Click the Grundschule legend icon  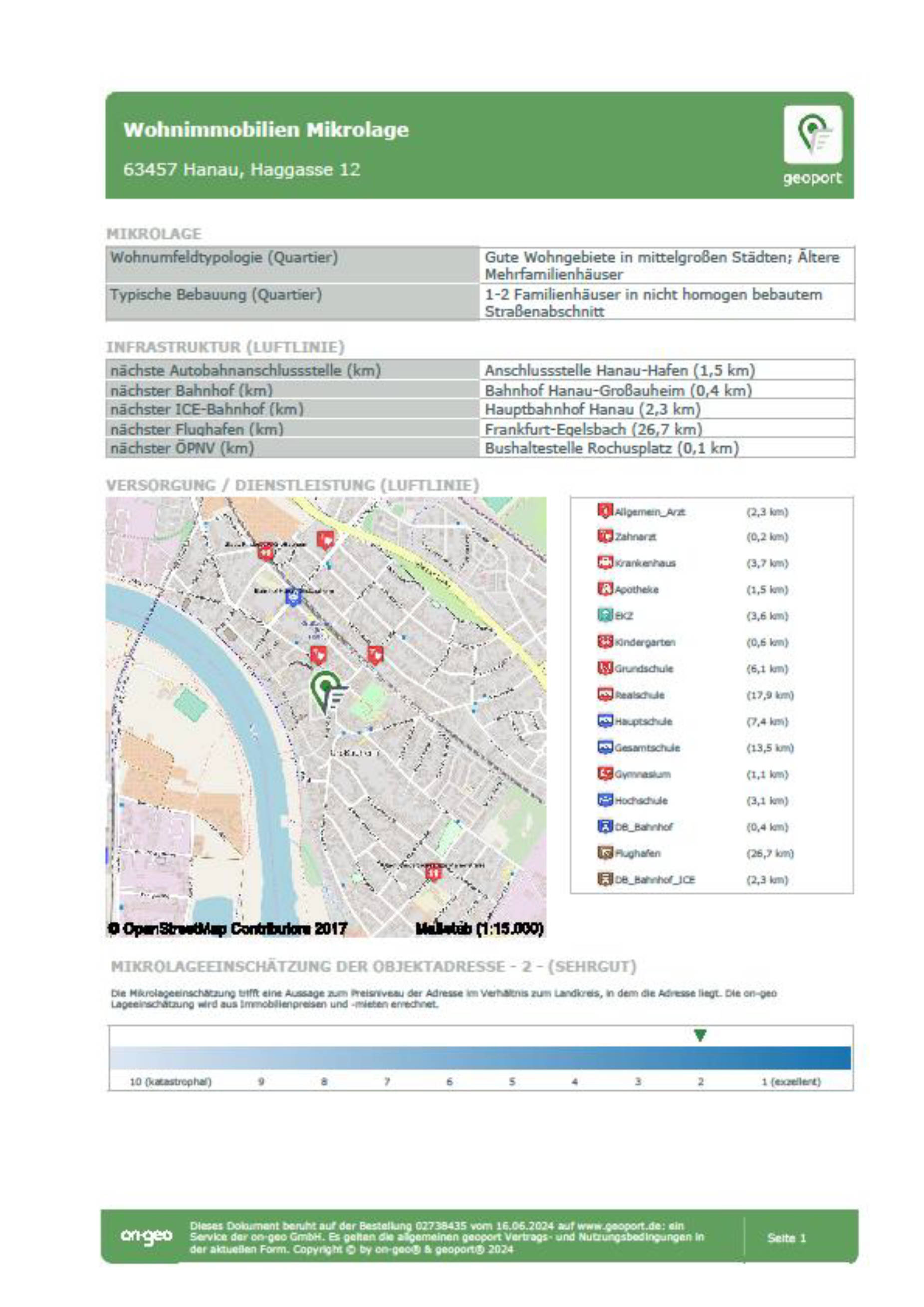coord(605,668)
